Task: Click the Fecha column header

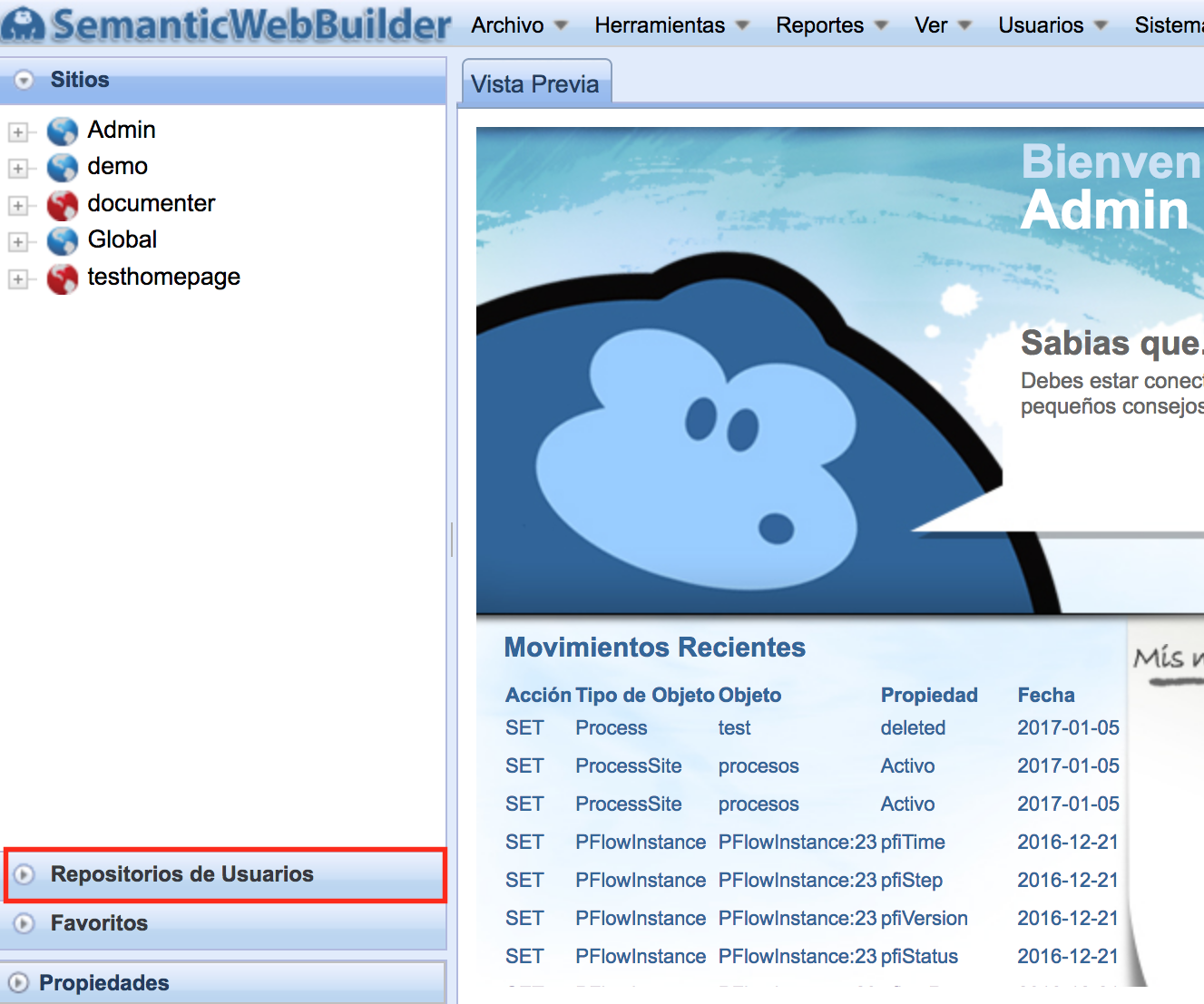Action: pos(1046,695)
